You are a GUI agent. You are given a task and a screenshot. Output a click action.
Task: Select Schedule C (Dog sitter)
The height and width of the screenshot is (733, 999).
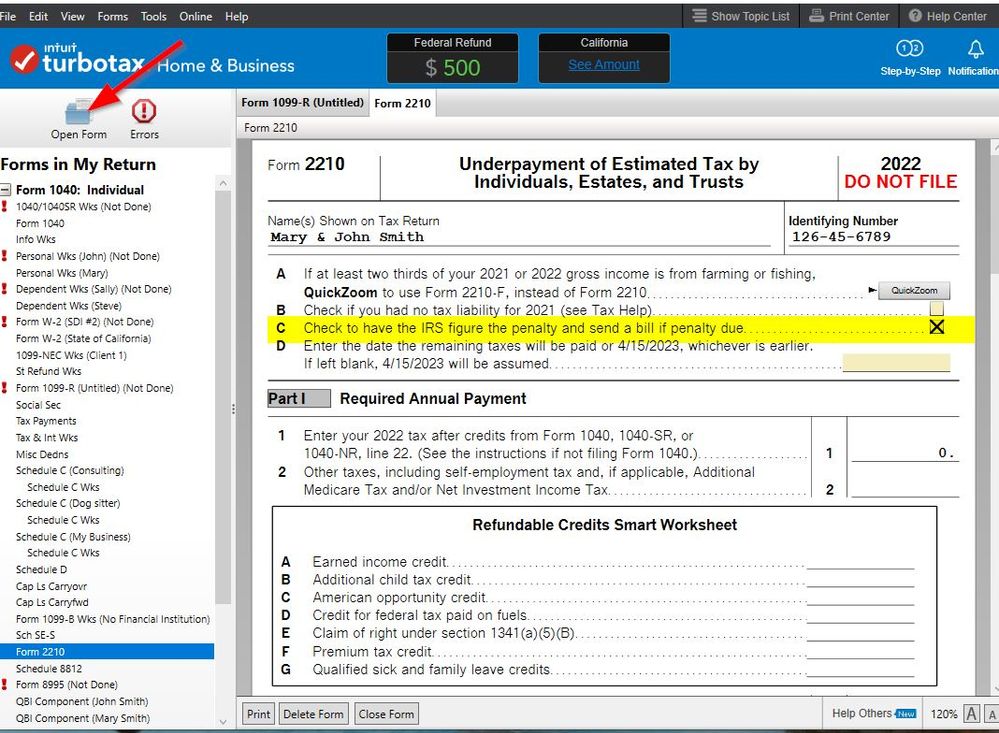(68, 503)
